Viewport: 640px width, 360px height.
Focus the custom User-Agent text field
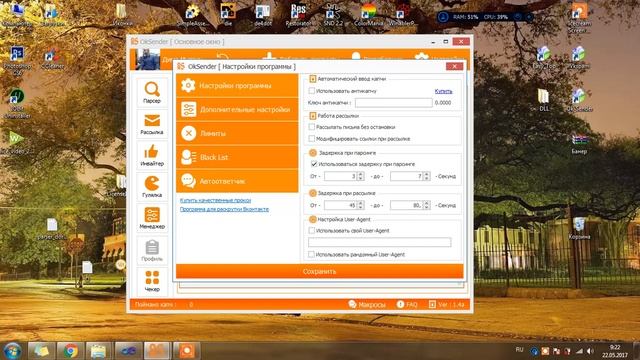[380, 242]
